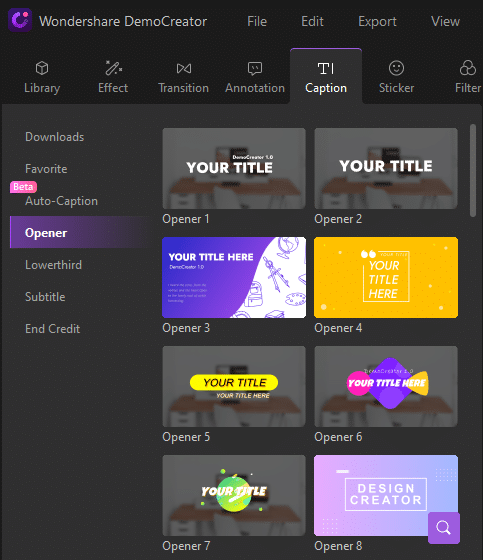Select the Opener 8 Design Creator thumbnail

[x=386, y=495]
